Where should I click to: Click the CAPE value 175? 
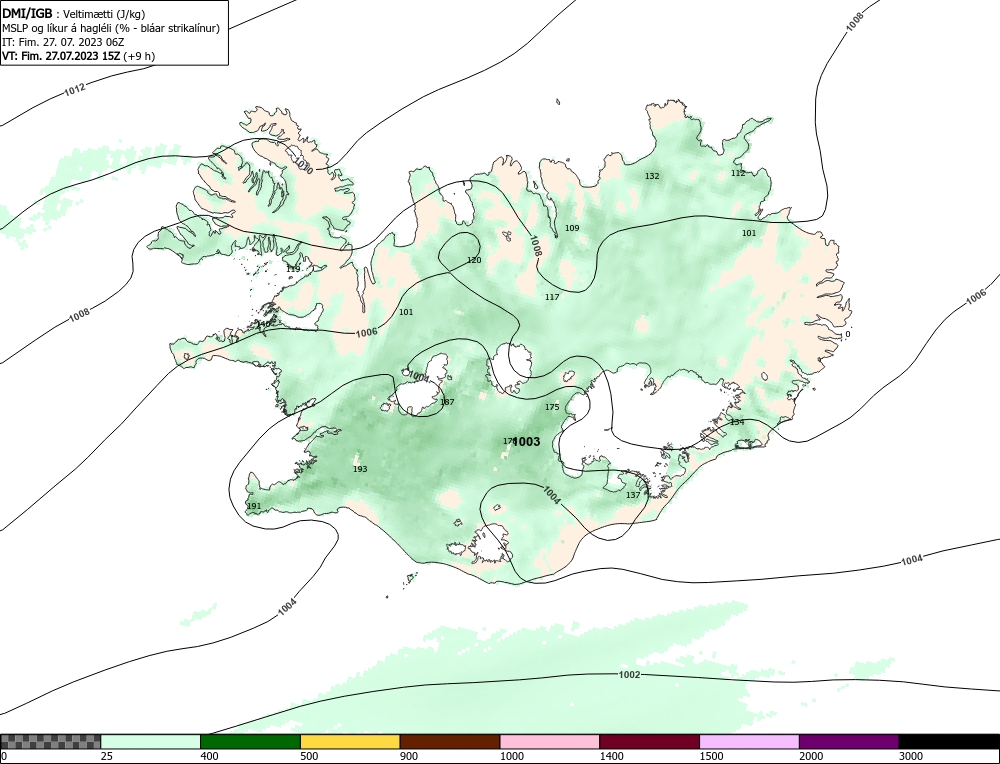552,407
